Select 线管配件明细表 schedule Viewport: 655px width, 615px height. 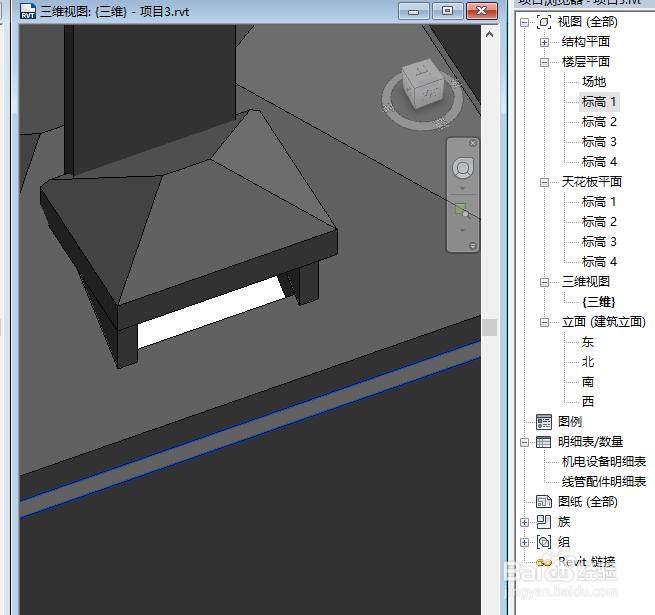pos(604,482)
